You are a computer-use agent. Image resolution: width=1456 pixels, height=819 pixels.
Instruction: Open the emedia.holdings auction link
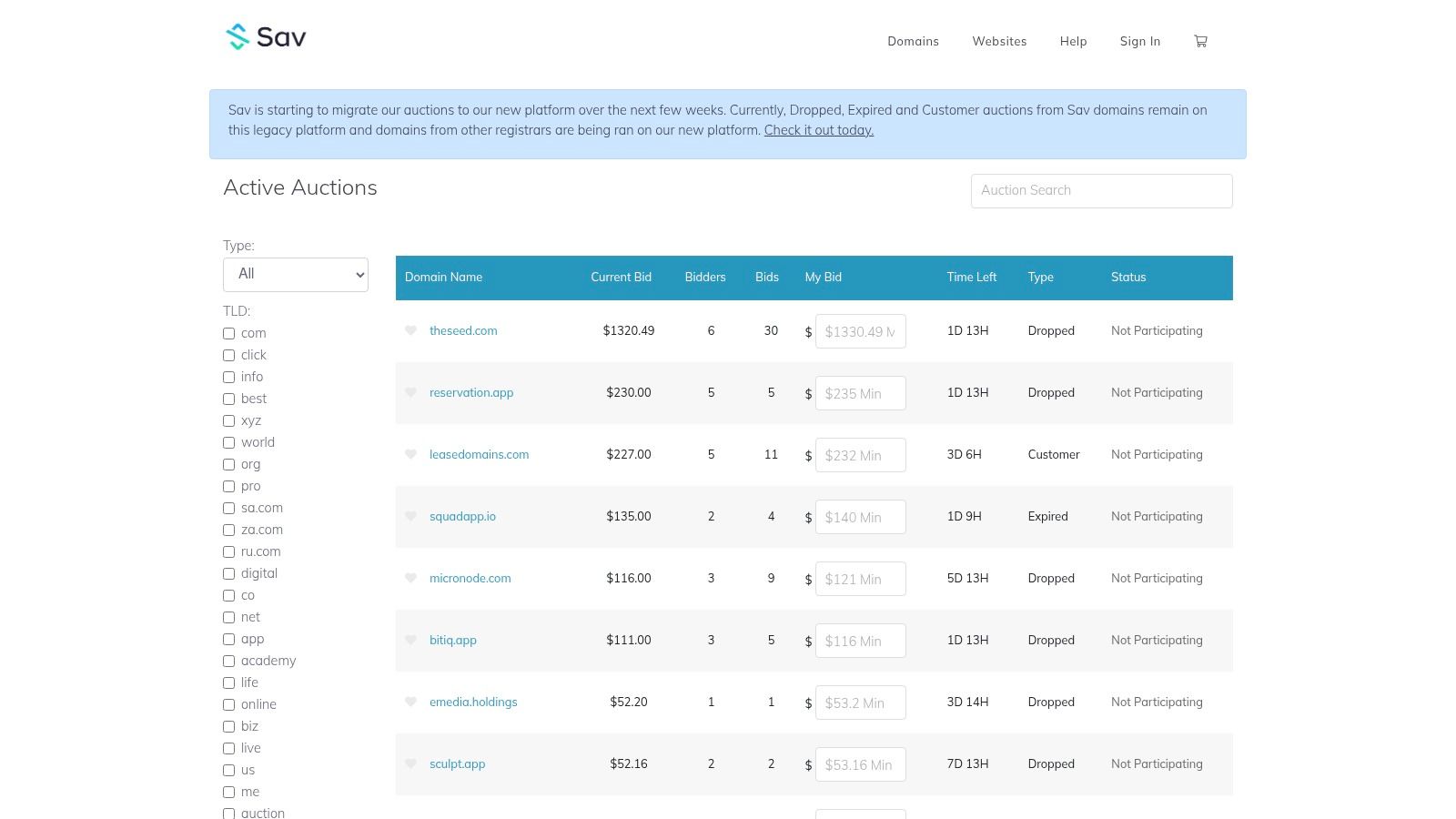pos(473,703)
